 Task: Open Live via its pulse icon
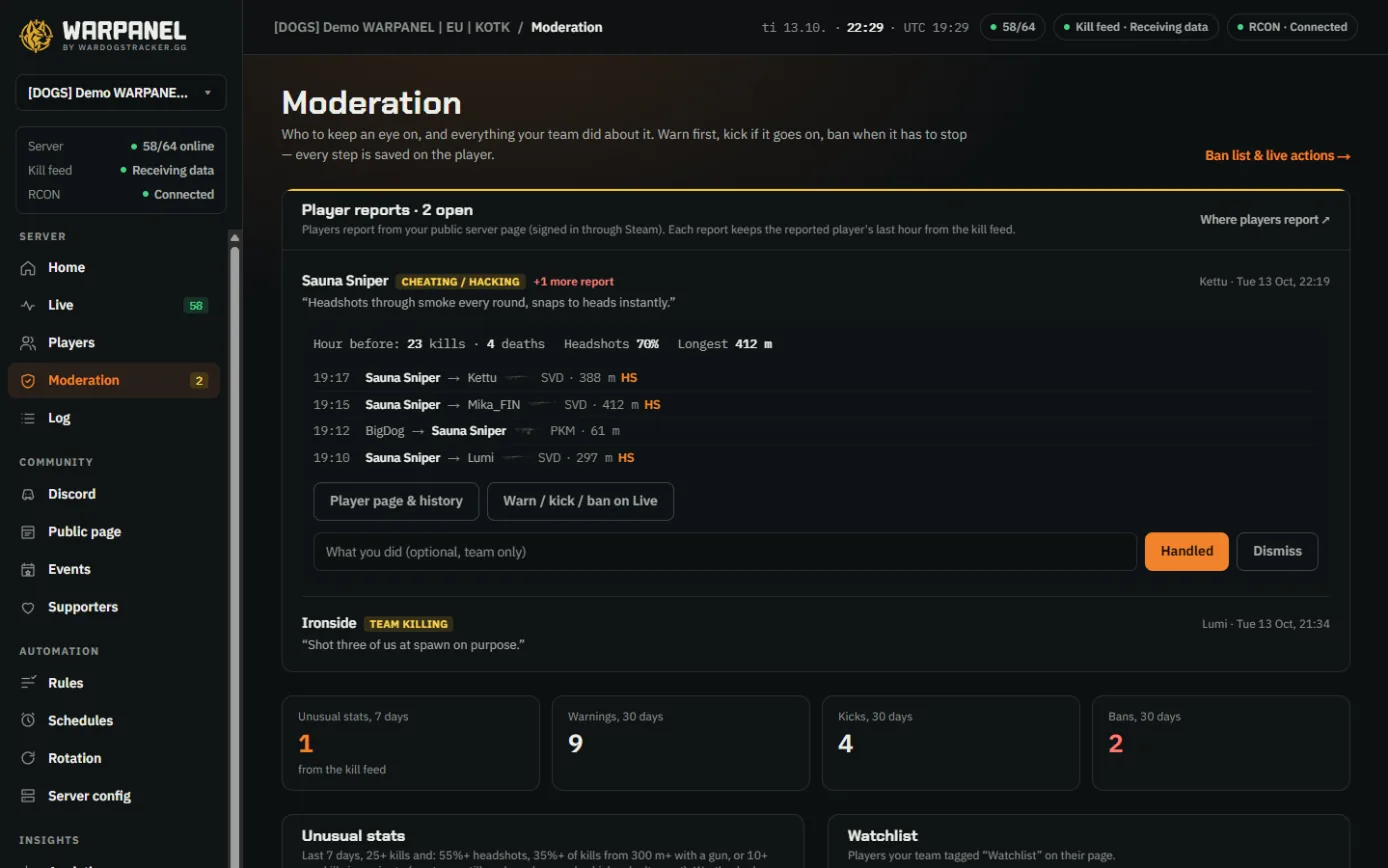[x=28, y=305]
